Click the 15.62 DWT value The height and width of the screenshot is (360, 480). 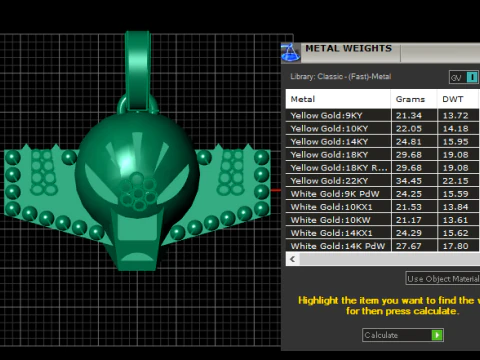pos(456,233)
